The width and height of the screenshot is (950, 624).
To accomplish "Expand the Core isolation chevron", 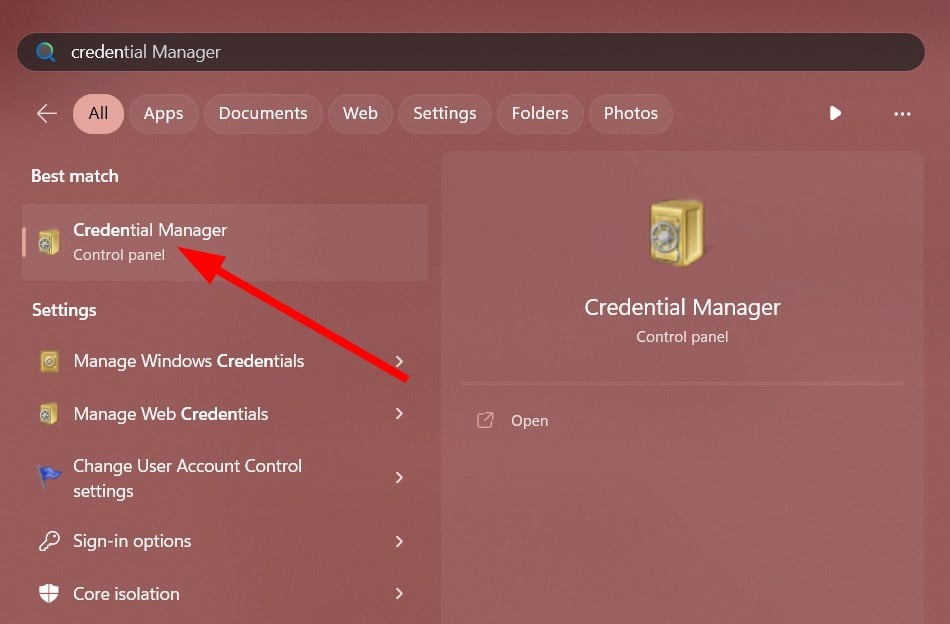I will pos(399,594).
